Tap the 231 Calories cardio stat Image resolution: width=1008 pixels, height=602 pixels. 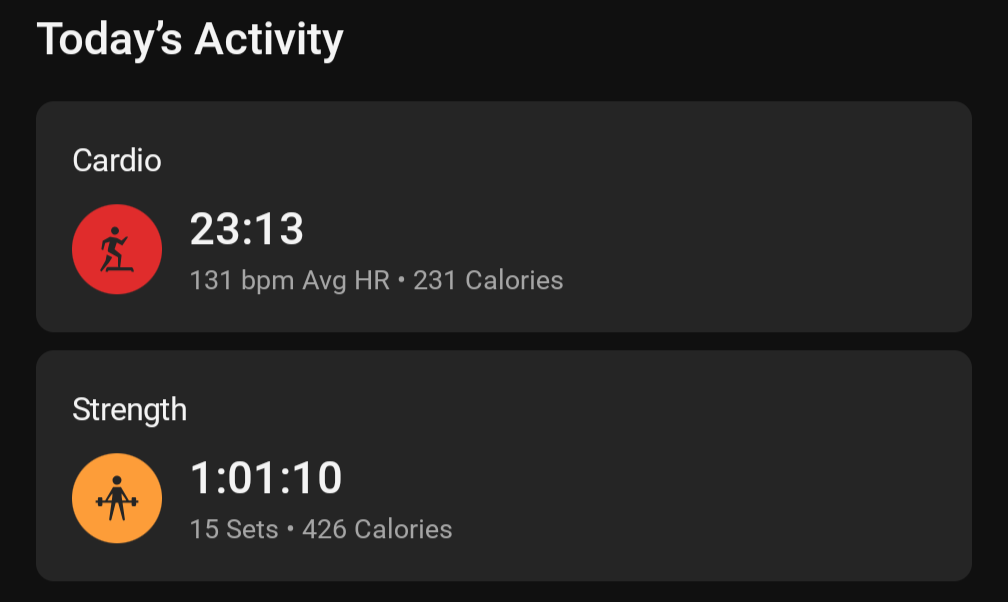tap(488, 280)
